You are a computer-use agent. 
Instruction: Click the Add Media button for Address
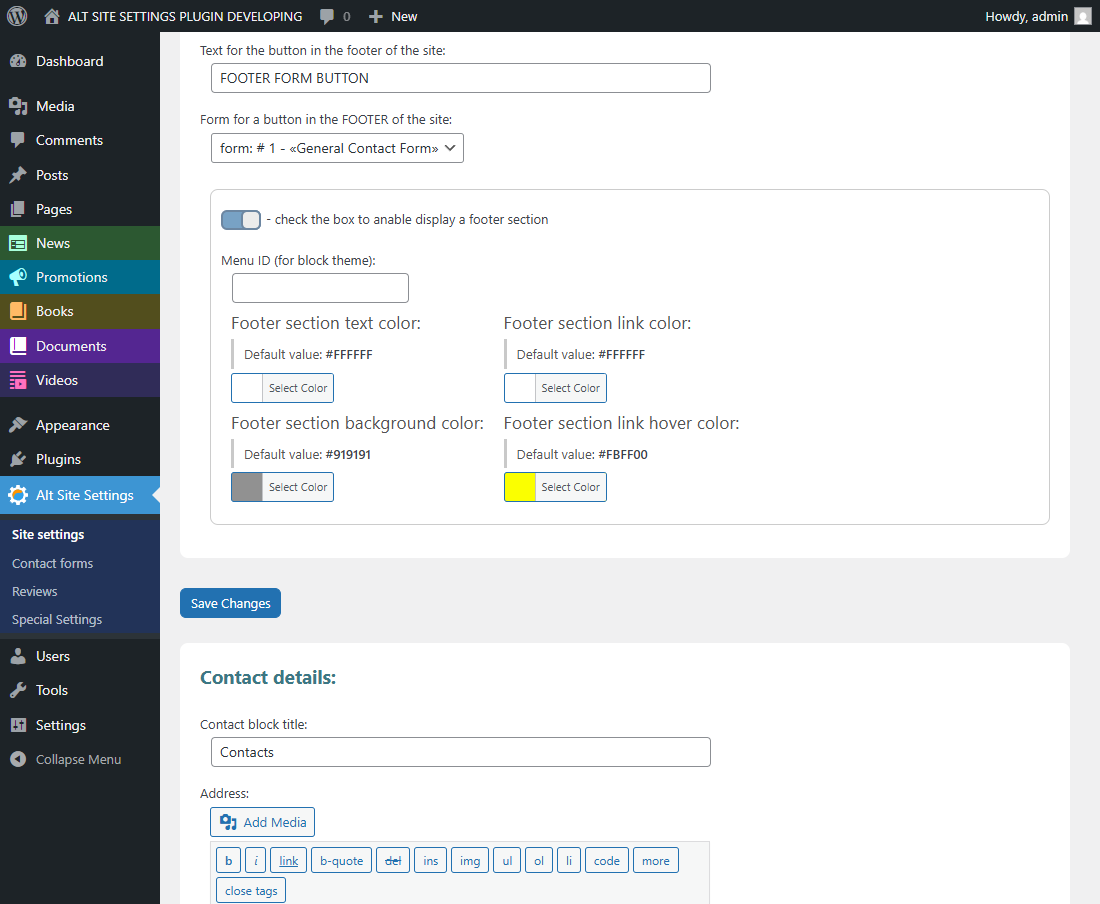pyautogui.click(x=262, y=821)
